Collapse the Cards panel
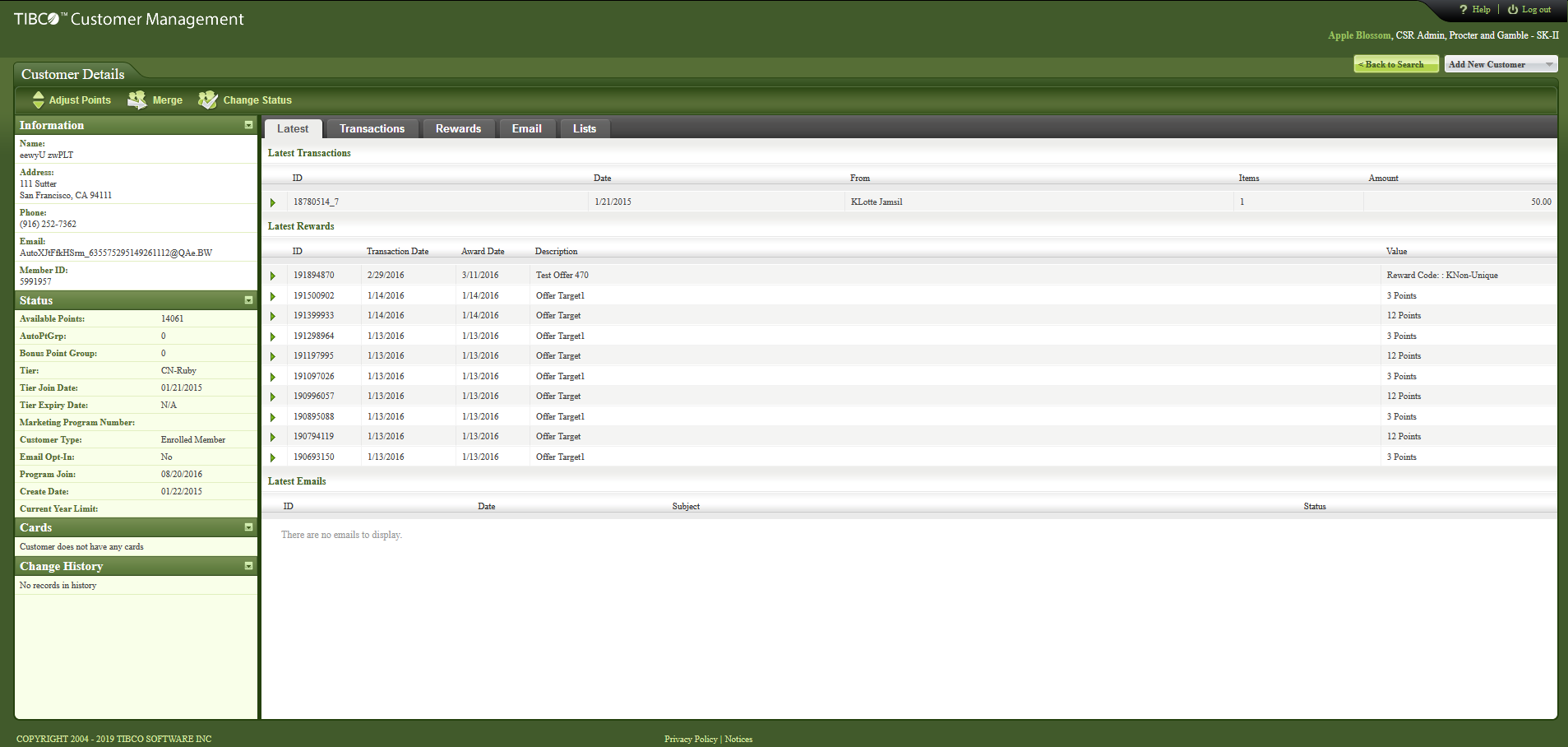Screen dimensions: 1568x747 click(248, 527)
